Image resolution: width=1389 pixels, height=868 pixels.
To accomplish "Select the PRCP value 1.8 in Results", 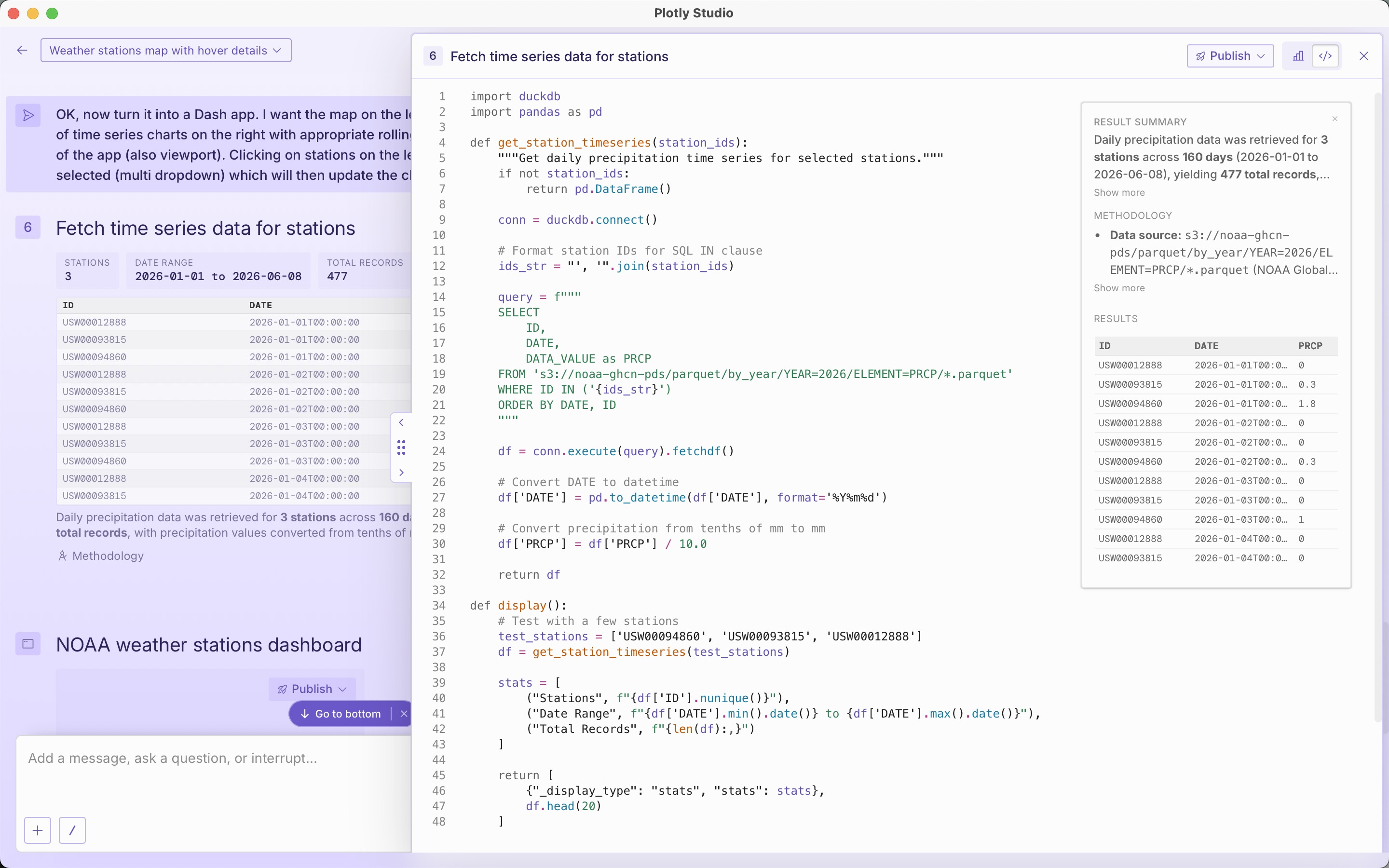I will pos(1307,404).
